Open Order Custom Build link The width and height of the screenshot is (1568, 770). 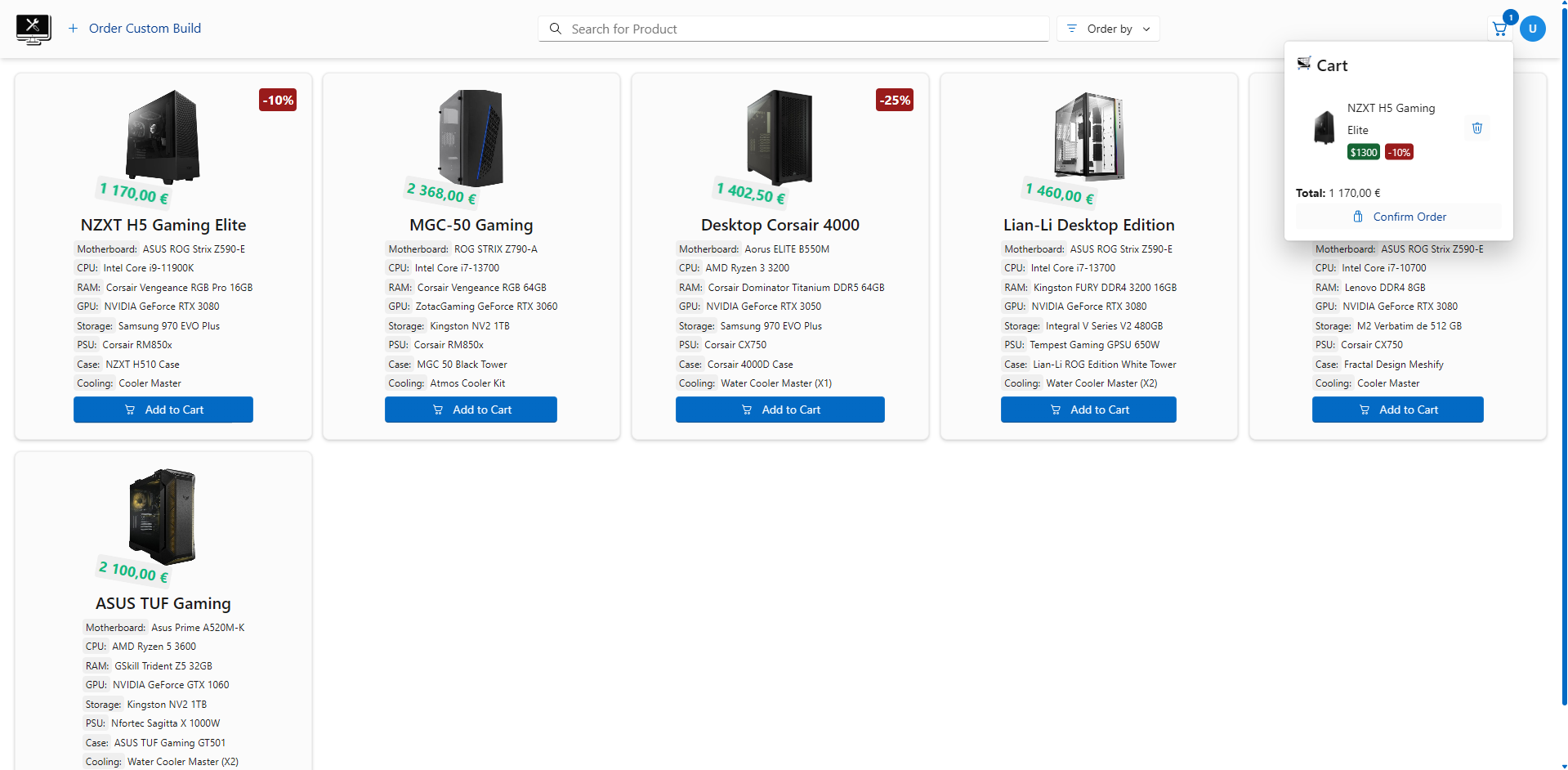(x=145, y=29)
